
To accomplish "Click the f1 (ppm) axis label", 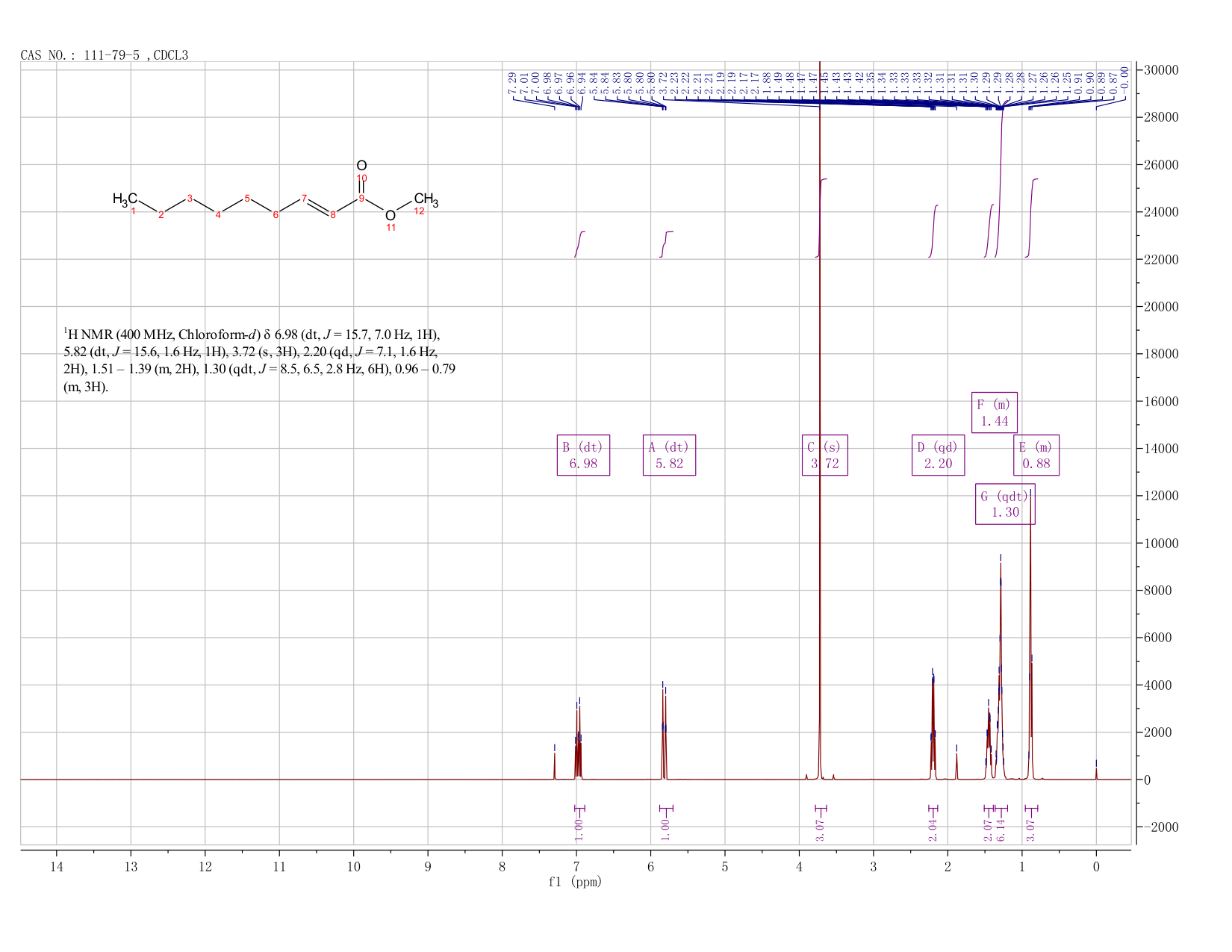I will 575,882.
